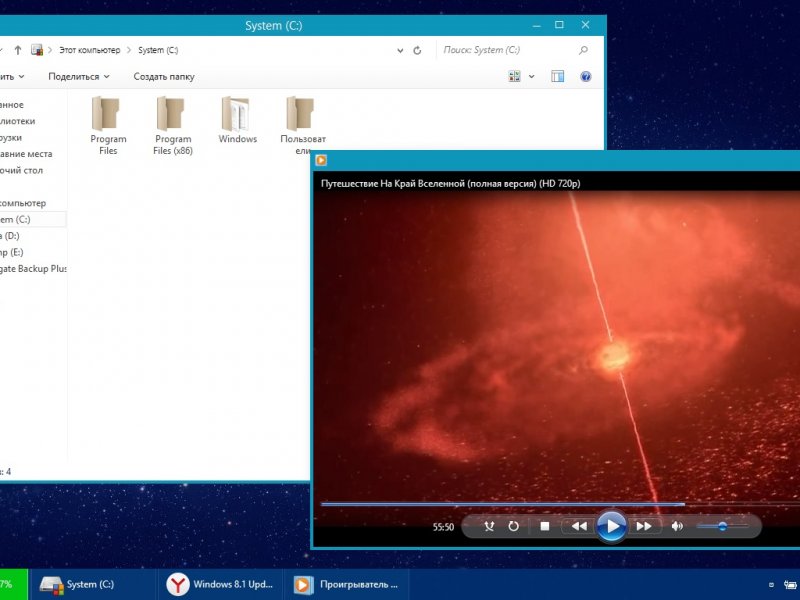Screen dimensions: 800x600
Task: Click the computer icon in address bar
Action: point(37,50)
